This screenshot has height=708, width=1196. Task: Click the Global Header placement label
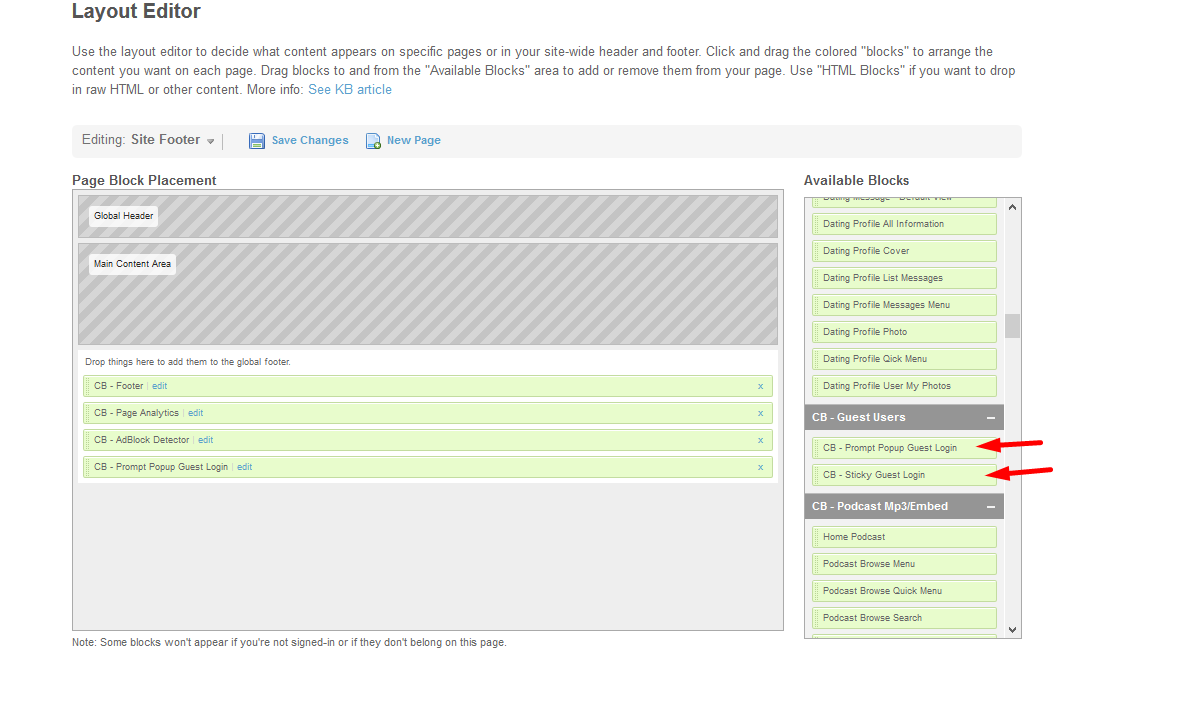tap(123, 216)
